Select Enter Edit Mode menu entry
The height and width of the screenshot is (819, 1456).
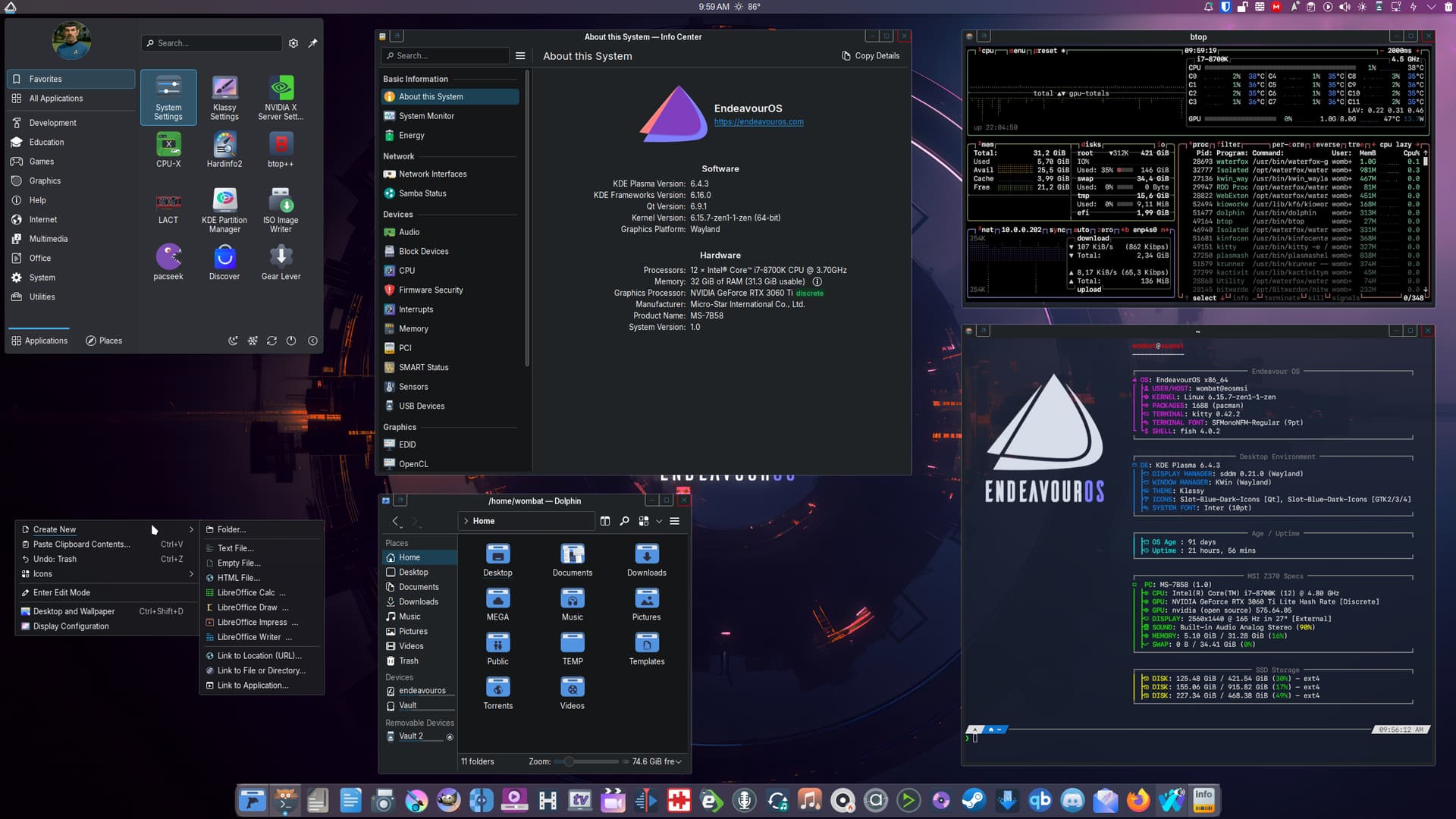point(107,593)
